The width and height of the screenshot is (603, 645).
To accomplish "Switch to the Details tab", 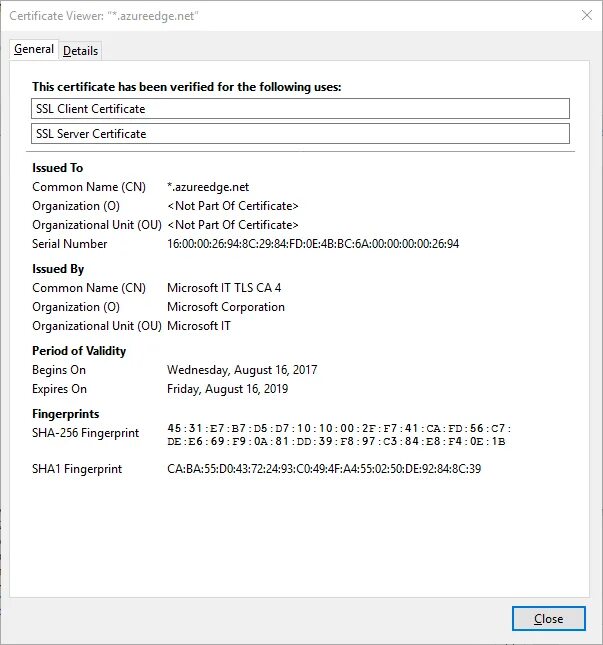I will pyautogui.click(x=80, y=51).
